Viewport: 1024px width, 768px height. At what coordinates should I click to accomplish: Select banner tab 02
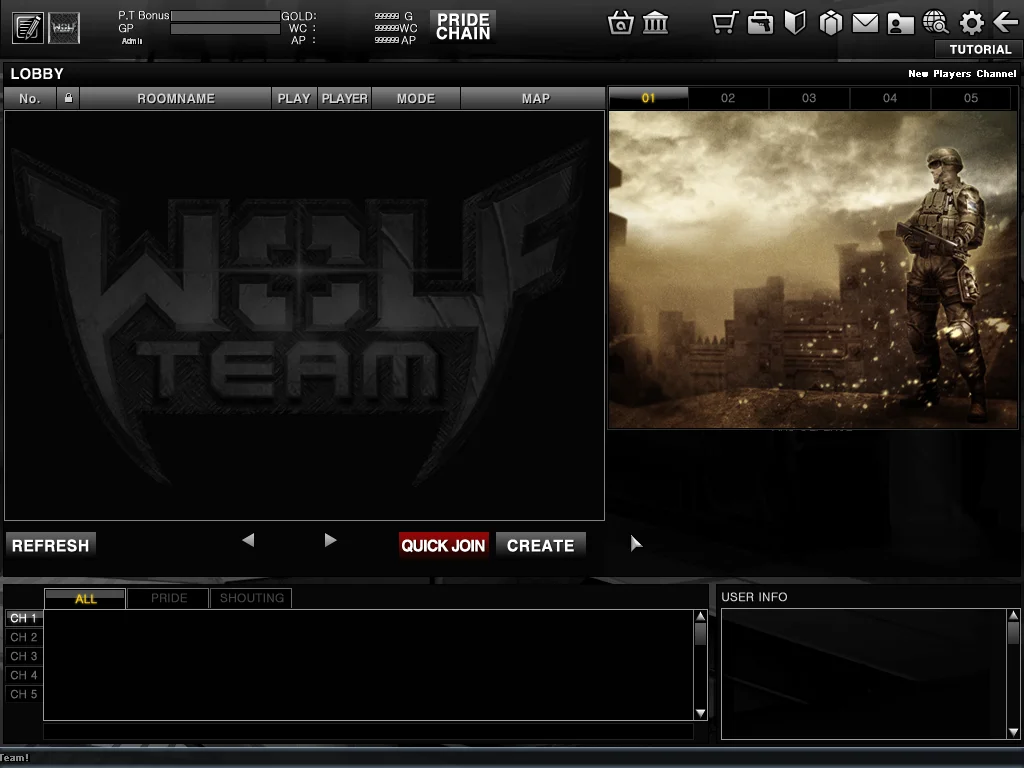[728, 98]
